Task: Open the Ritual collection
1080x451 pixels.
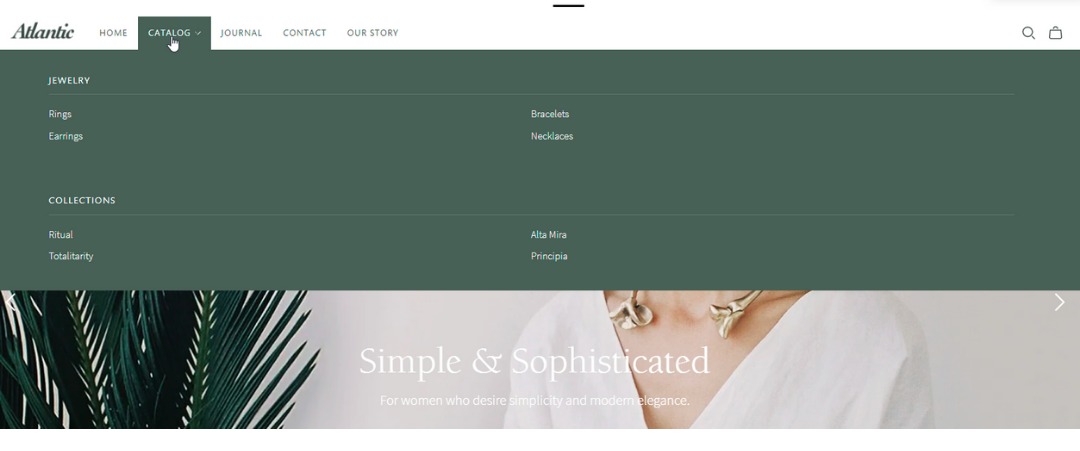Action: tap(61, 235)
